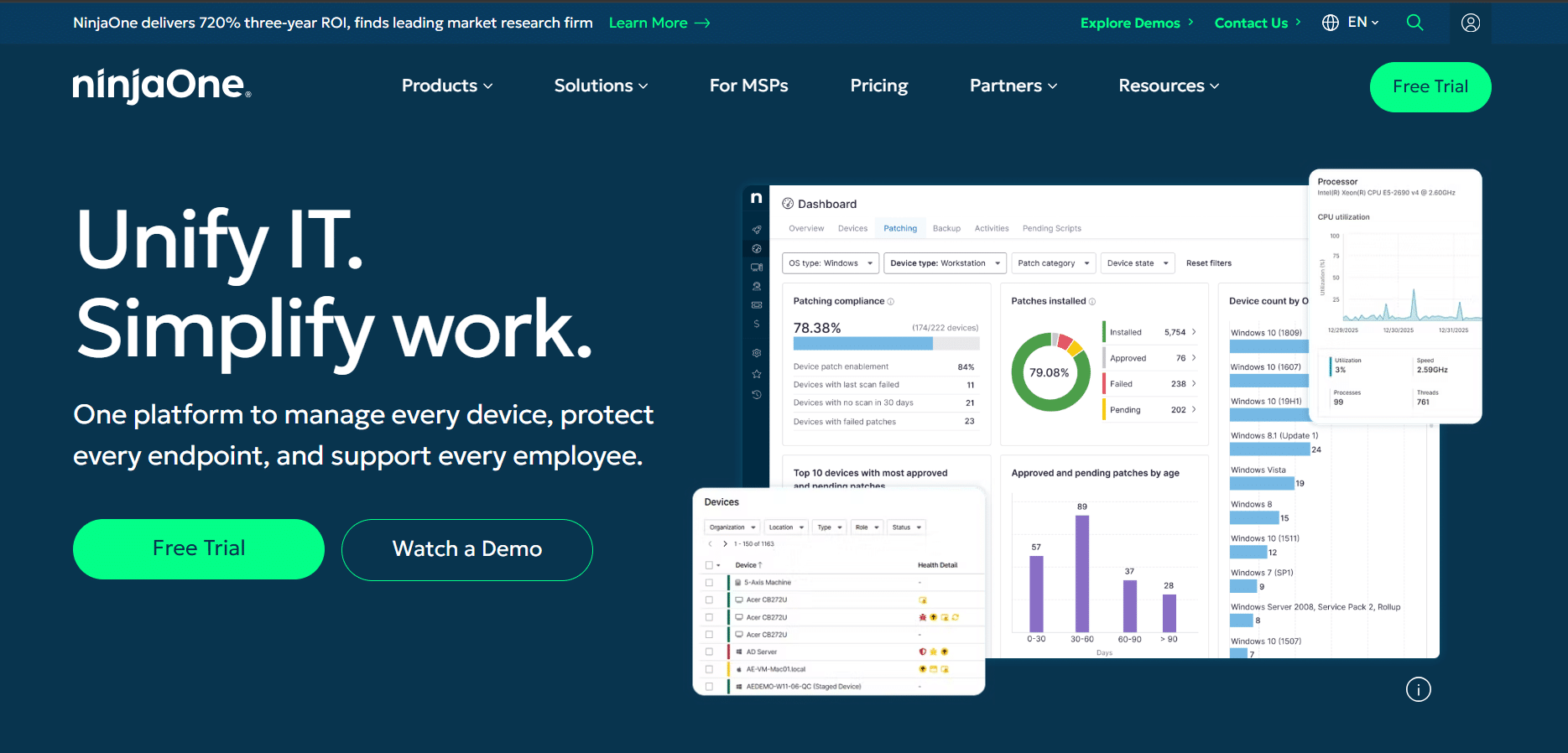Open the history clock icon in sidebar

click(x=757, y=394)
